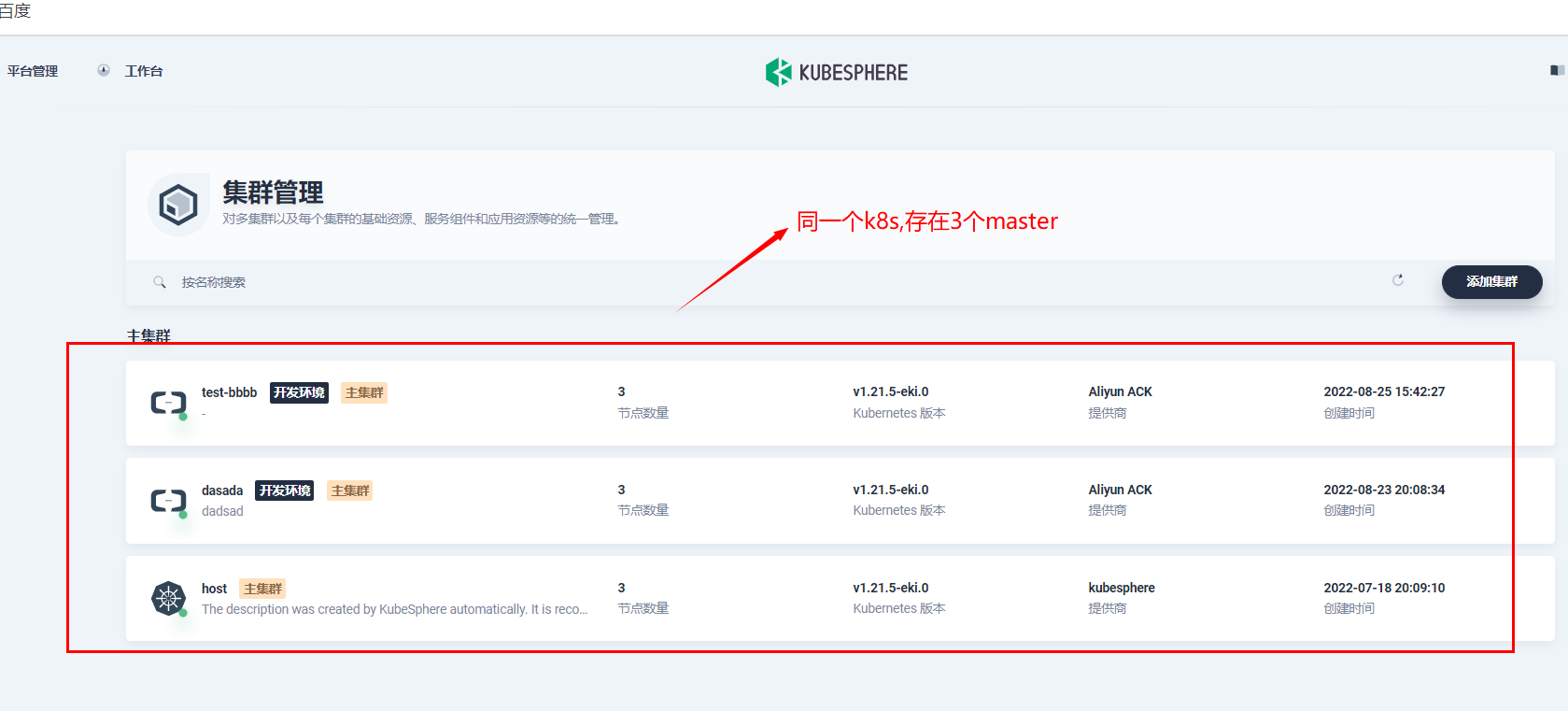Click Aliyun ACK provider in dasada row

point(1120,490)
